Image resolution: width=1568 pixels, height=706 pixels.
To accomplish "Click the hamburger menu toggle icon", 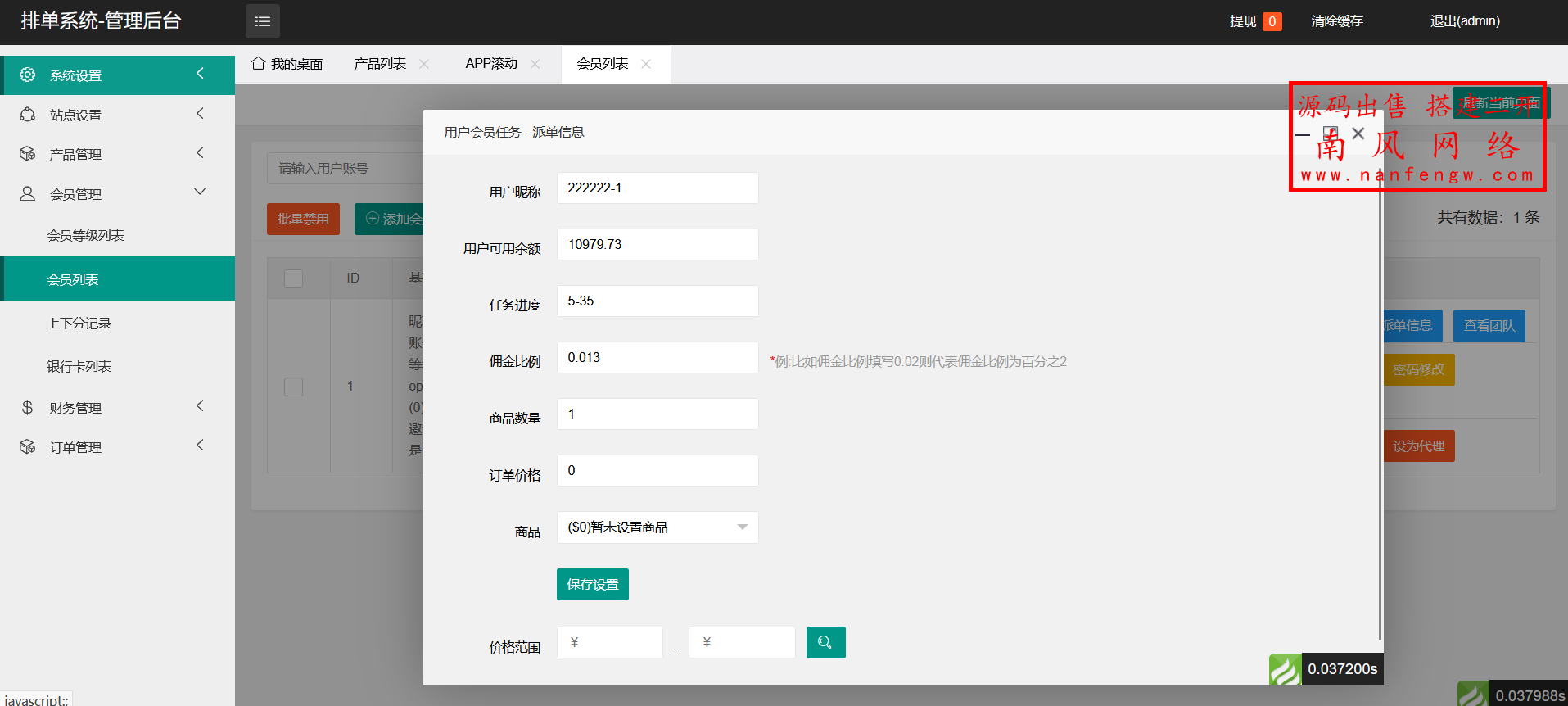I will click(x=262, y=21).
